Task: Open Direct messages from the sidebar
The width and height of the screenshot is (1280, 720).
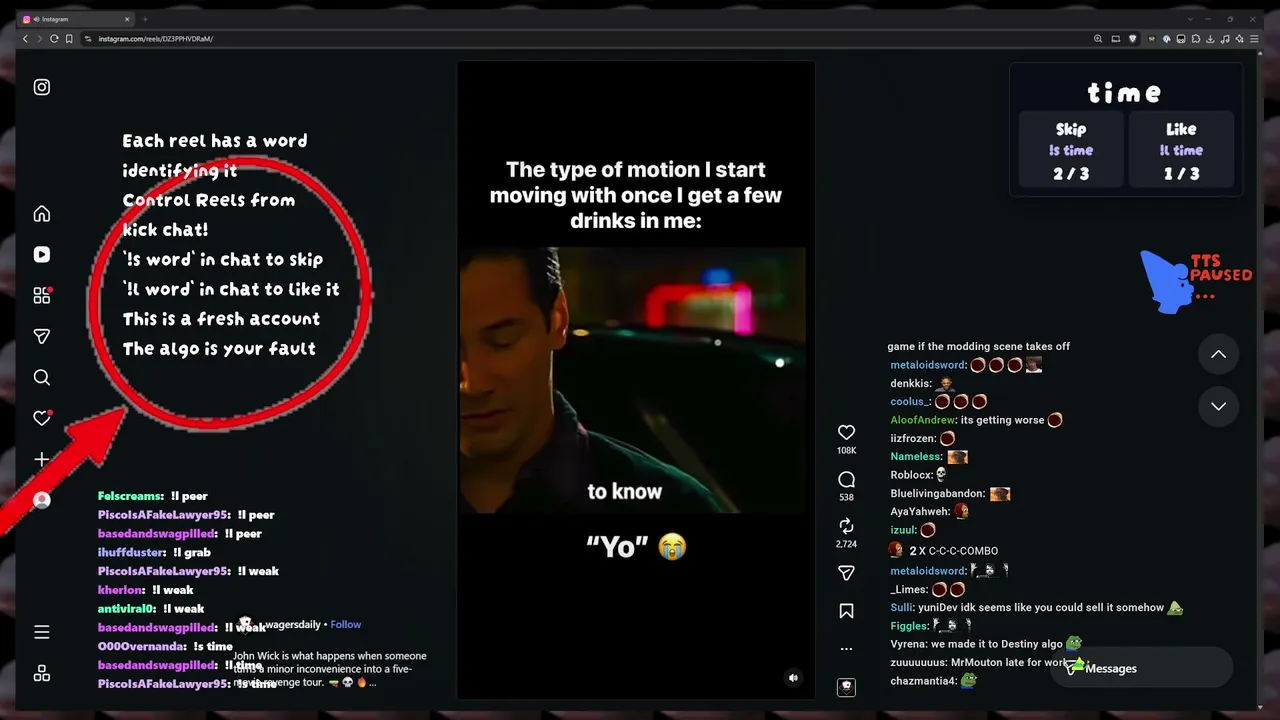Action: click(42, 337)
